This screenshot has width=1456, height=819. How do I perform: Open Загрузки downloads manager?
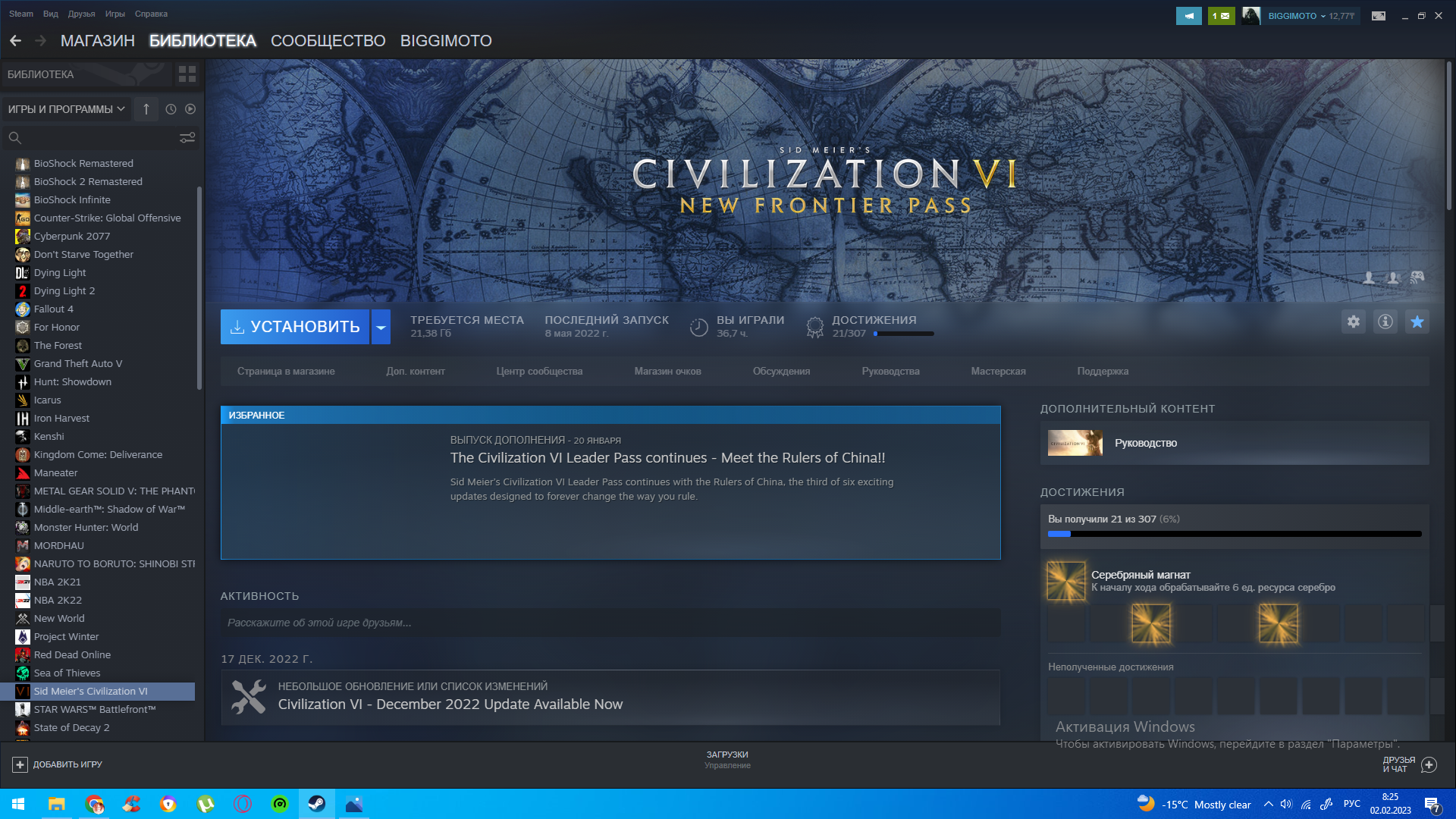click(x=727, y=760)
